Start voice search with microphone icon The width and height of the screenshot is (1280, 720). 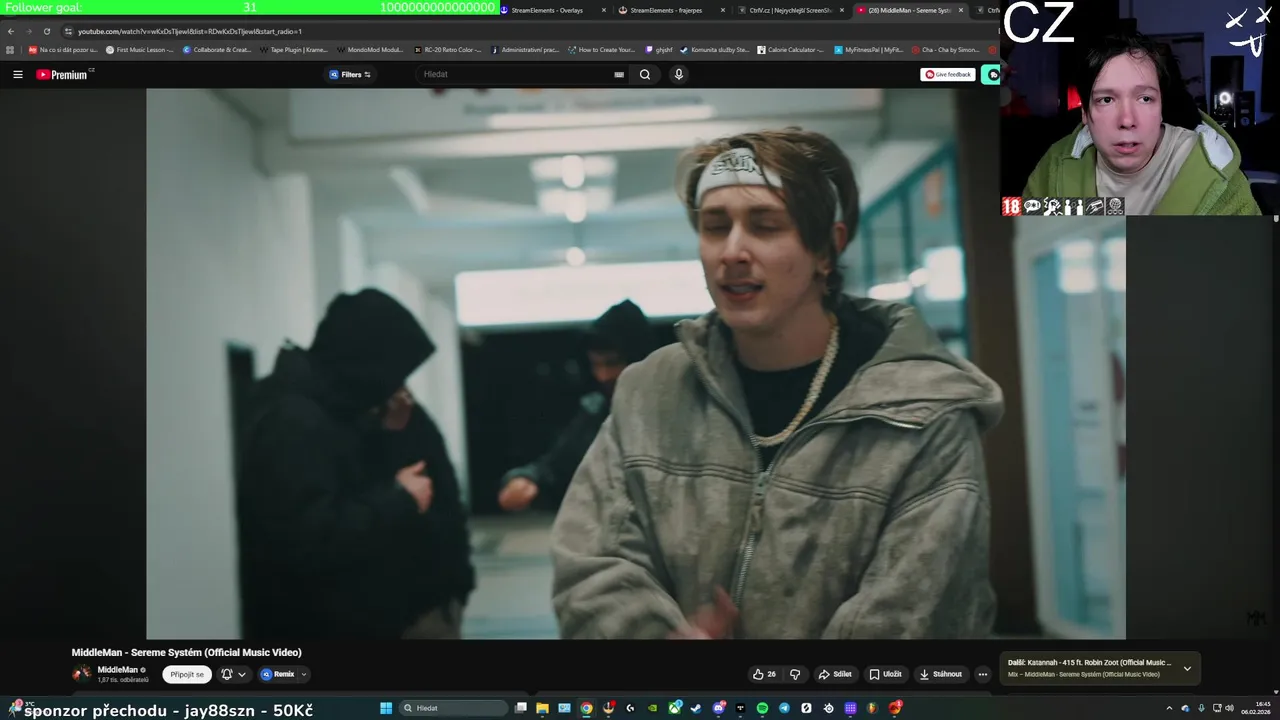click(x=678, y=74)
